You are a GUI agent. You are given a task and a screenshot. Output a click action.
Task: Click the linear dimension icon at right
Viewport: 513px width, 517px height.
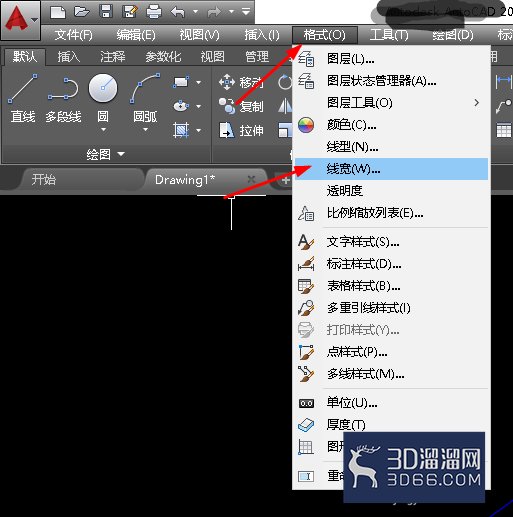click(x=503, y=81)
